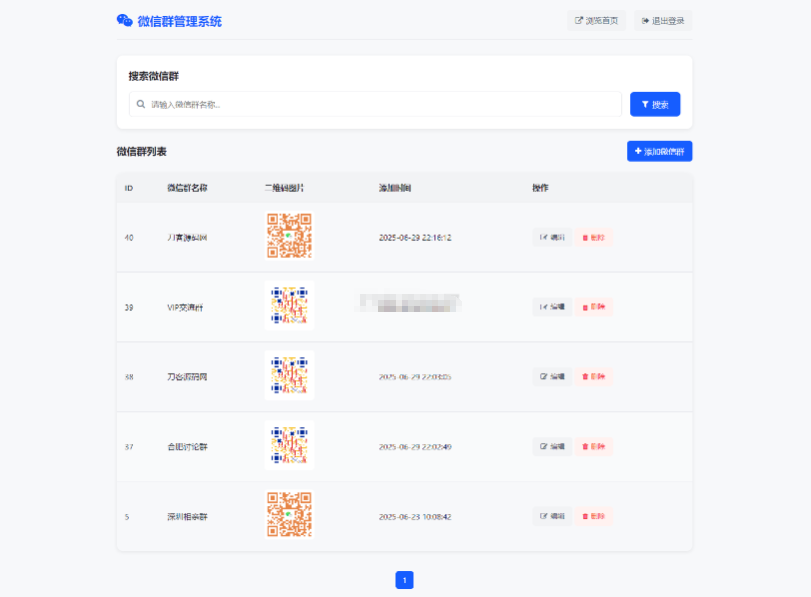This screenshot has height=597, width=811.
Task: Click 退出登录 to log out
Action: (x=662, y=20)
